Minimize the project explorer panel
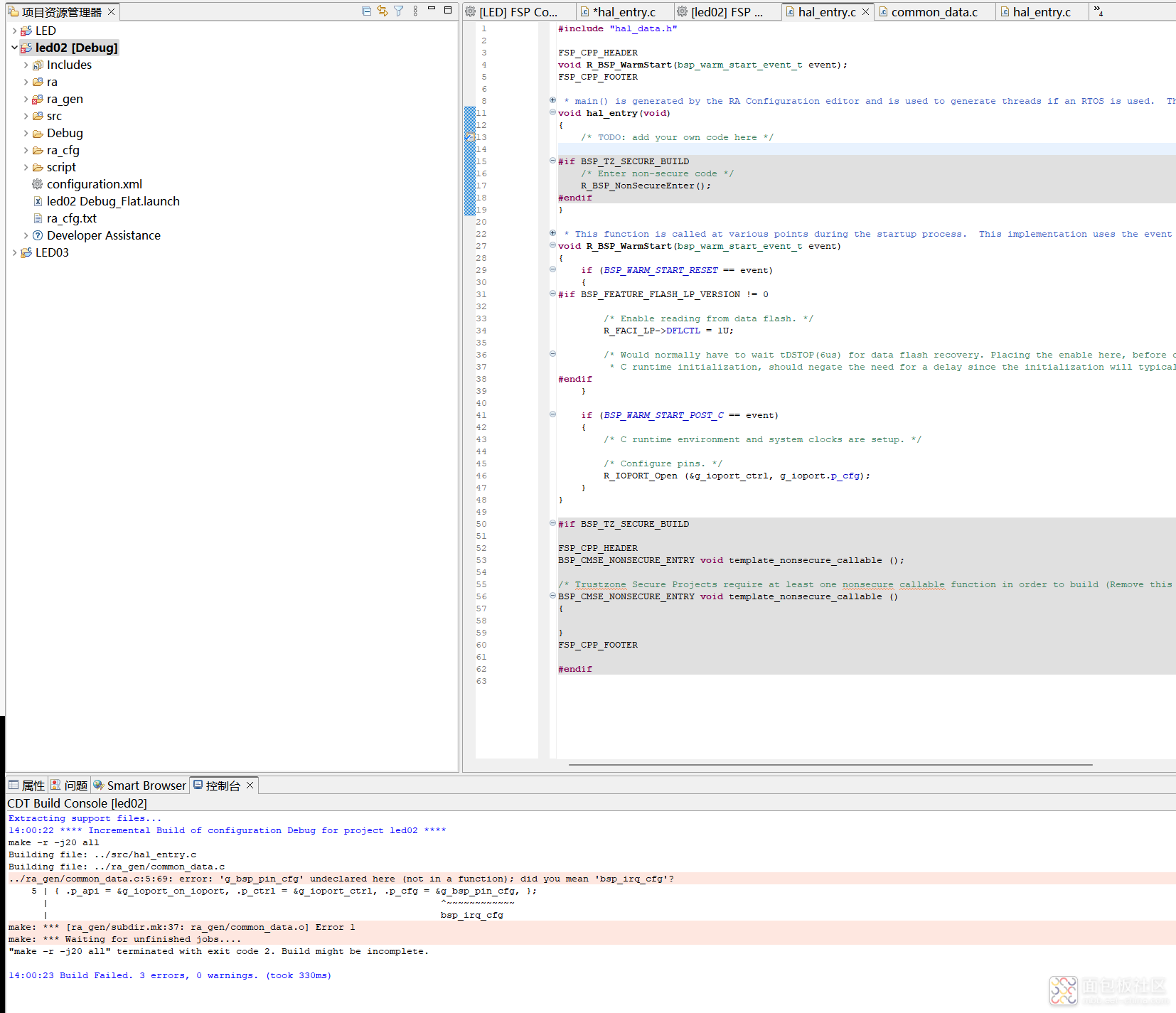 click(x=432, y=9)
